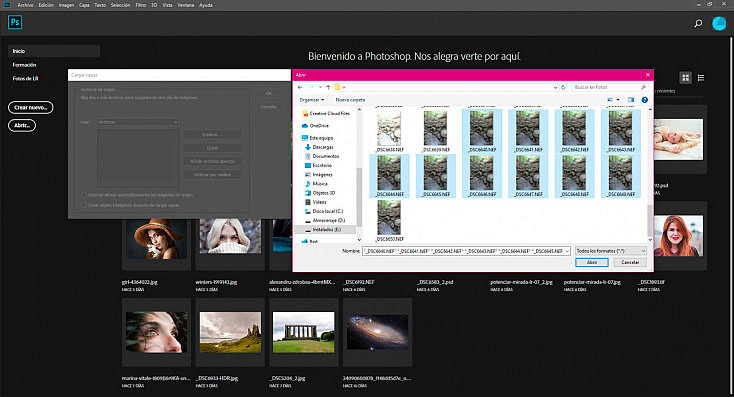Select Disco local (C:) drive

coord(324,211)
